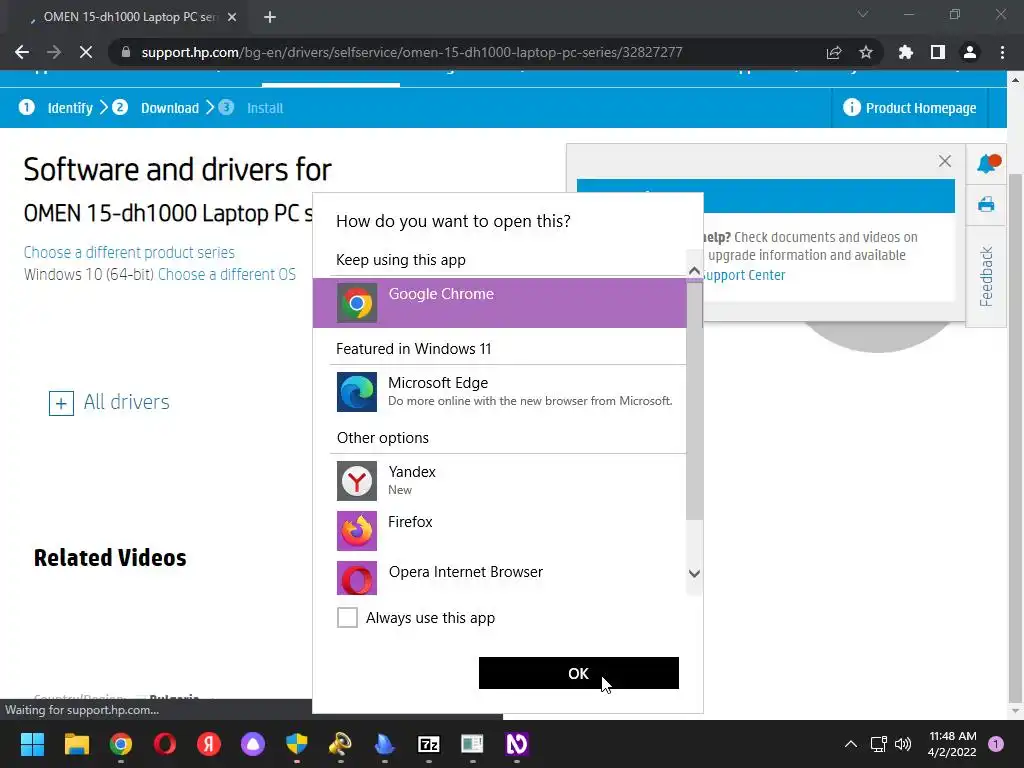Image resolution: width=1024 pixels, height=768 pixels.
Task: Show hidden system tray icons
Action: [850, 744]
